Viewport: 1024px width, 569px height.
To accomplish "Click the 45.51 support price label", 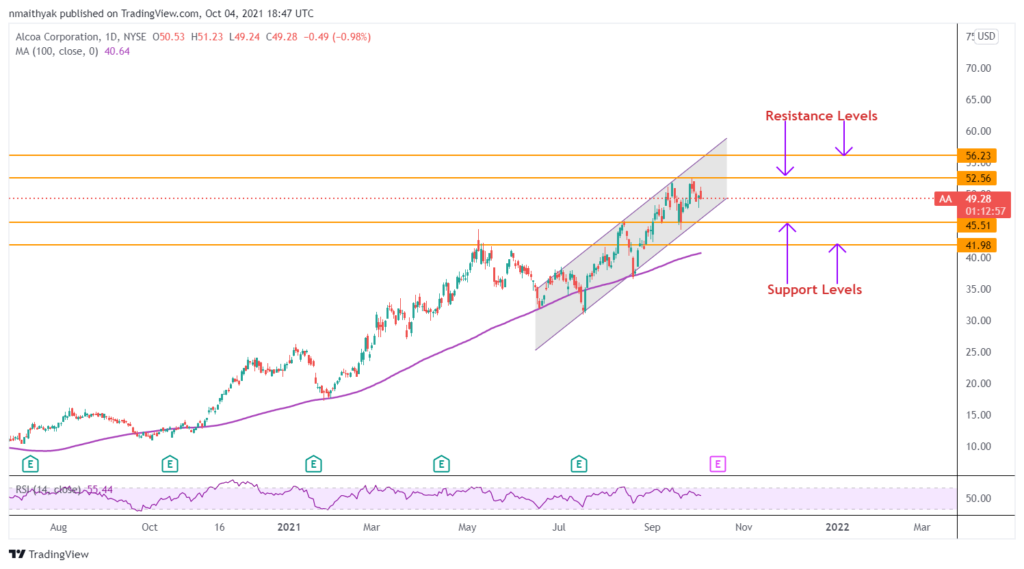I will click(977, 226).
